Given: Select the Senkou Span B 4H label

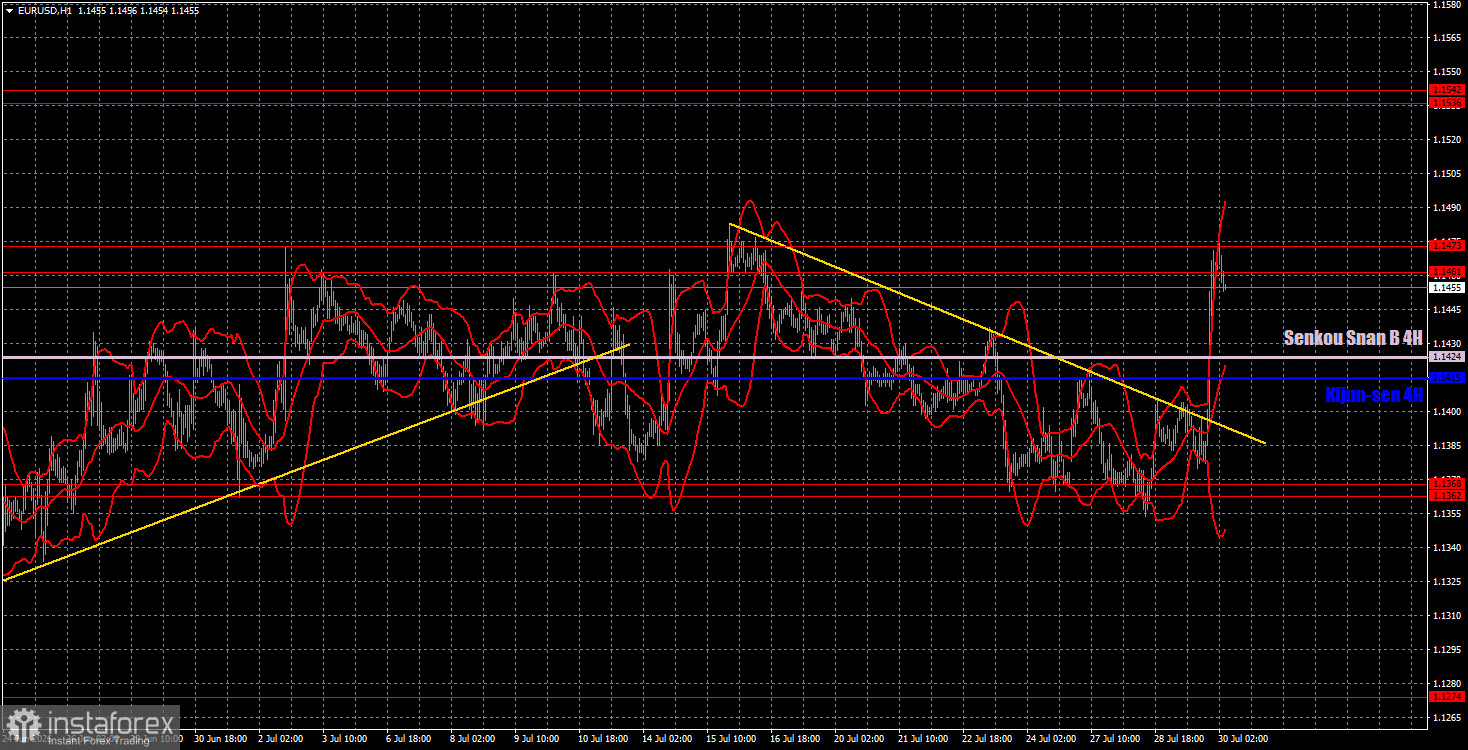Looking at the screenshot, I should (1353, 339).
